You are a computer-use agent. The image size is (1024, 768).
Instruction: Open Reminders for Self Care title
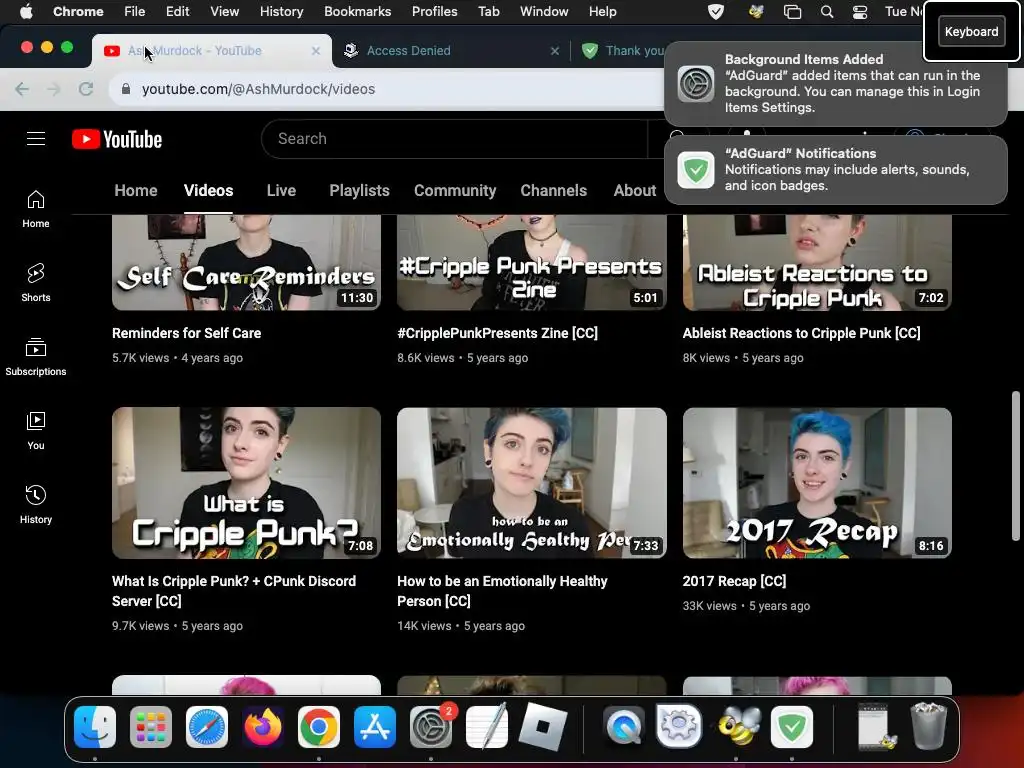click(187, 333)
